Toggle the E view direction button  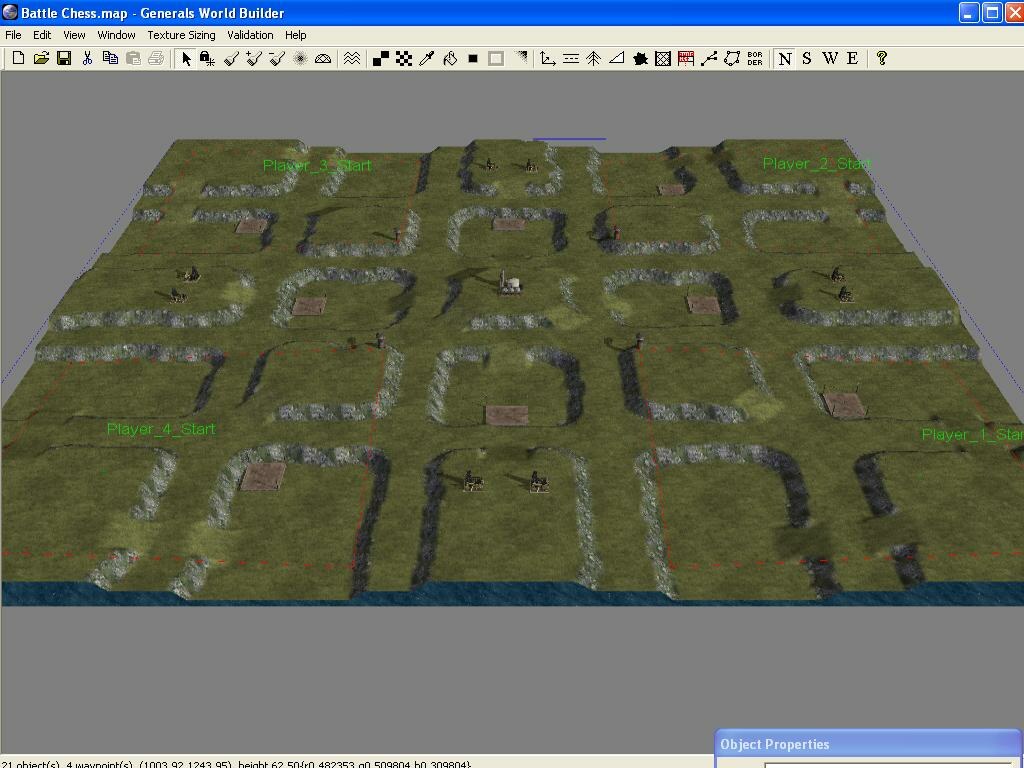click(853, 59)
